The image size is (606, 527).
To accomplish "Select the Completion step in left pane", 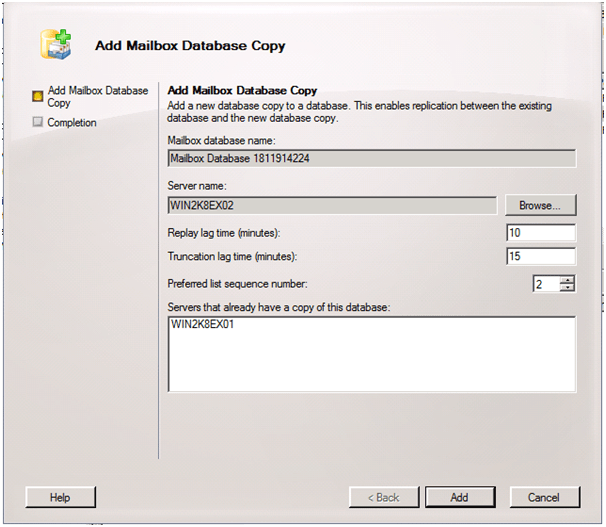I will 72,123.
